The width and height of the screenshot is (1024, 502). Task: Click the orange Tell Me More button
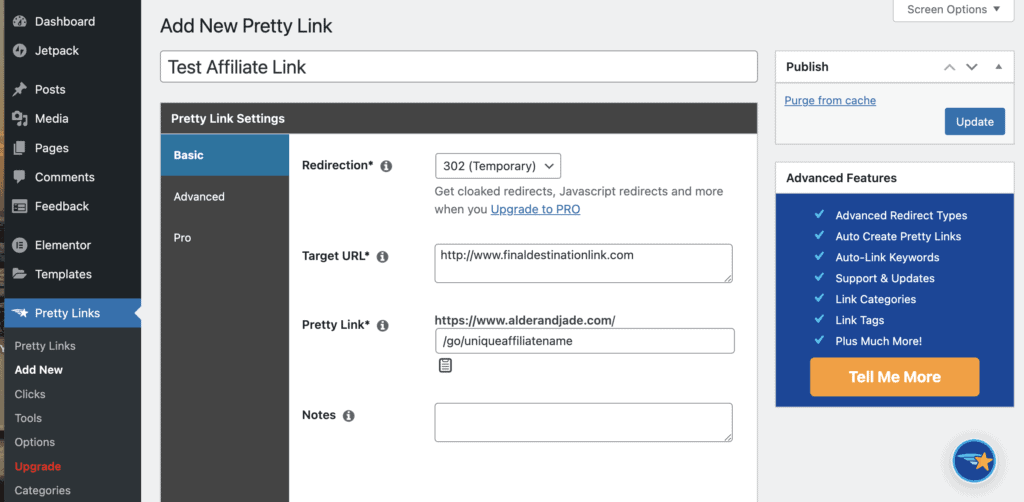pos(895,377)
